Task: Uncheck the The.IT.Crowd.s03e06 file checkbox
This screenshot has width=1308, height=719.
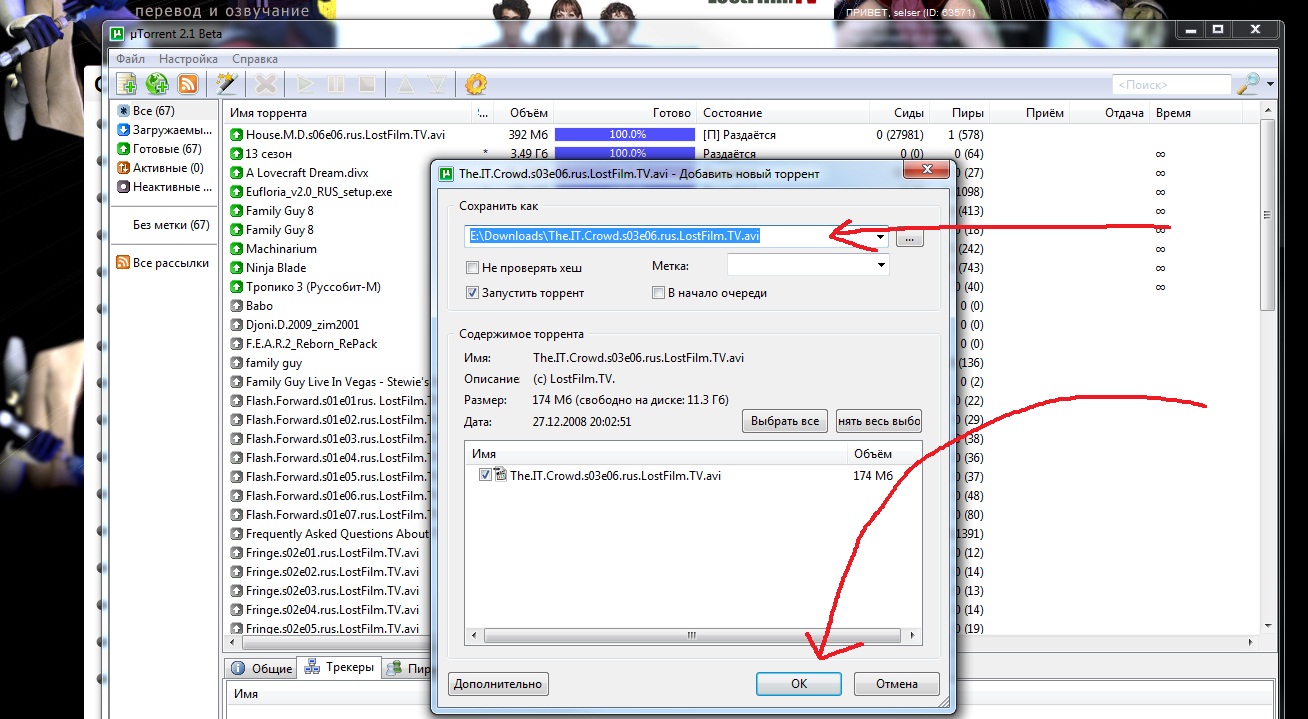Action: [x=485, y=475]
